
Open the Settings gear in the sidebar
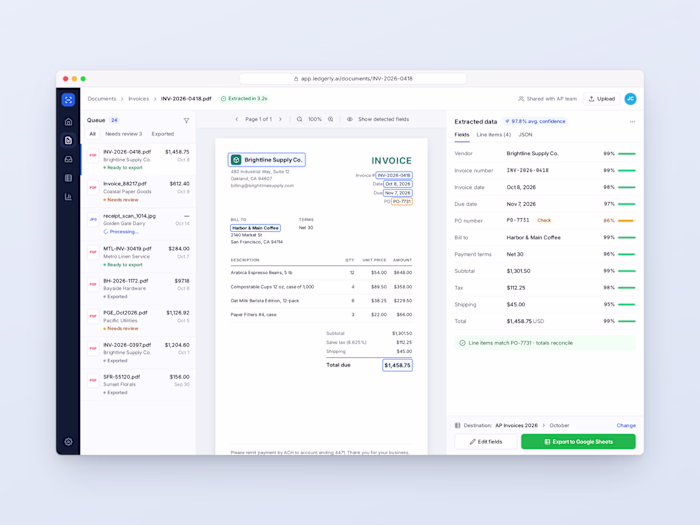coord(68,442)
